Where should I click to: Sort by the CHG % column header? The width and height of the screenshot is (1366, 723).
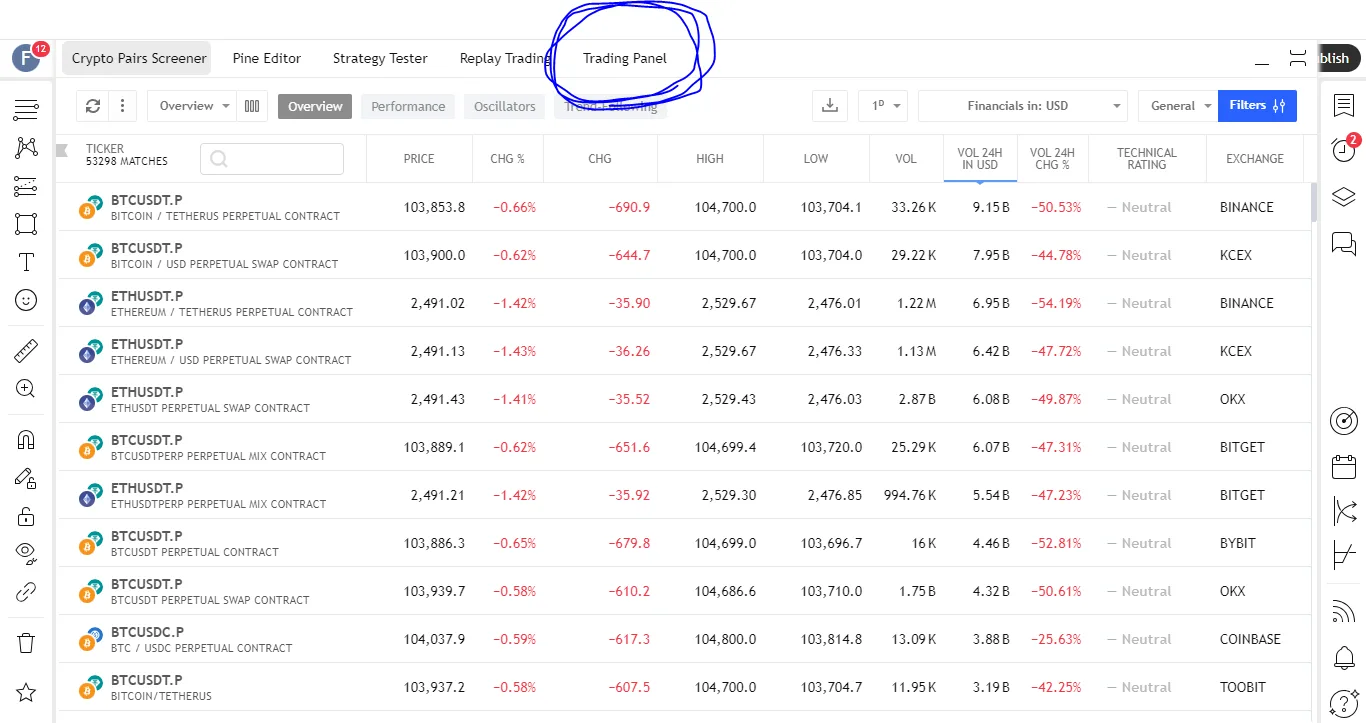[x=508, y=159]
